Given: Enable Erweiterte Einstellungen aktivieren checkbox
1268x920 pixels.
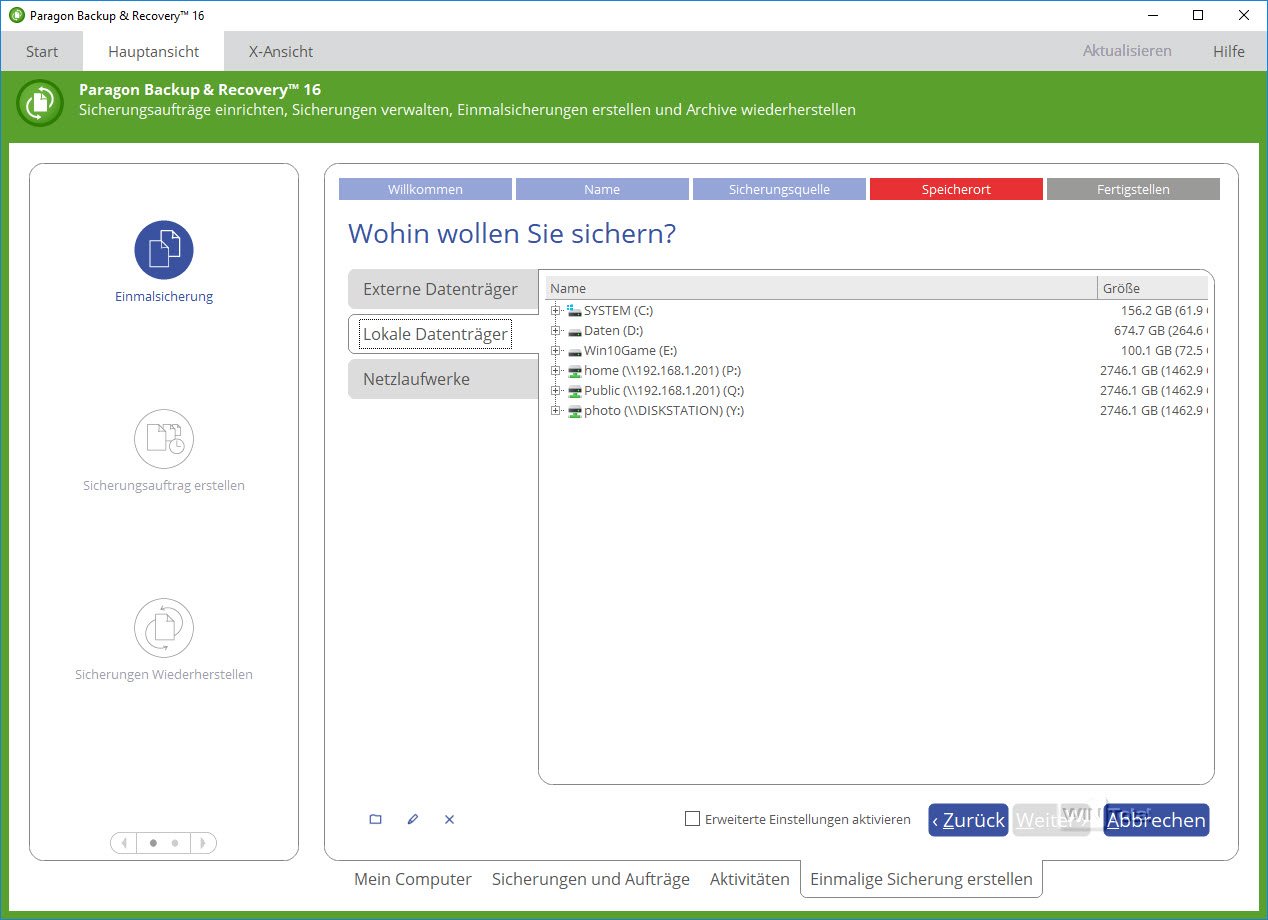Looking at the screenshot, I should pyautogui.click(x=692, y=819).
